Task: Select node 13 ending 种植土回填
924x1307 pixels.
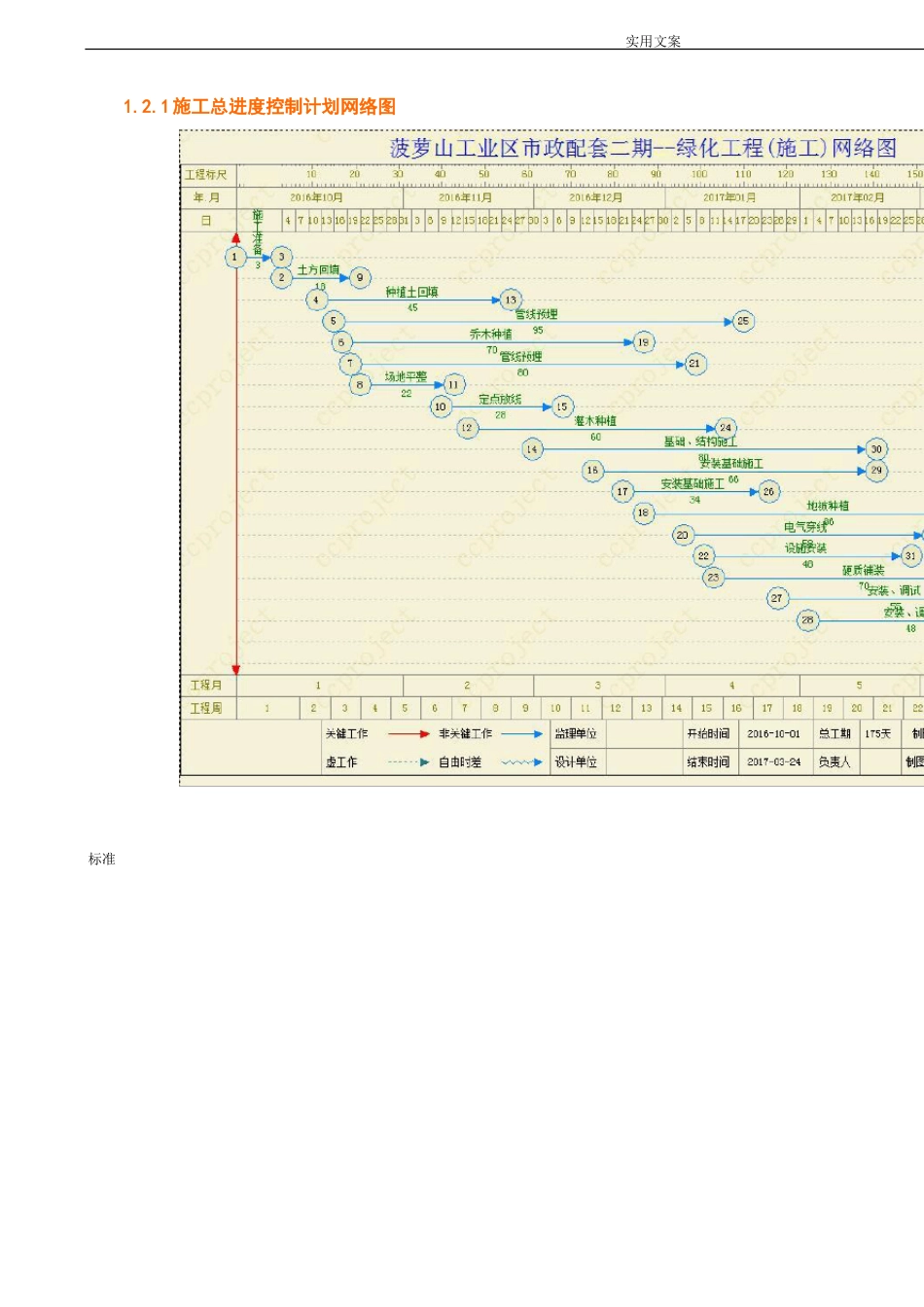Action: (x=511, y=300)
